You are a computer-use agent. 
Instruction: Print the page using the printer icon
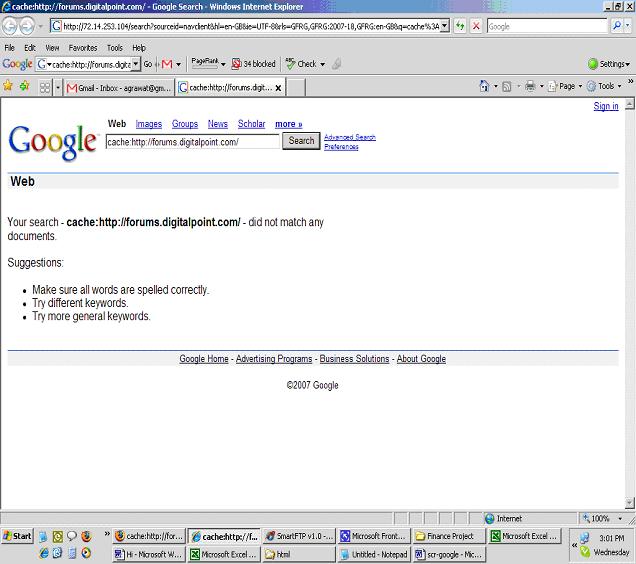(x=530, y=86)
